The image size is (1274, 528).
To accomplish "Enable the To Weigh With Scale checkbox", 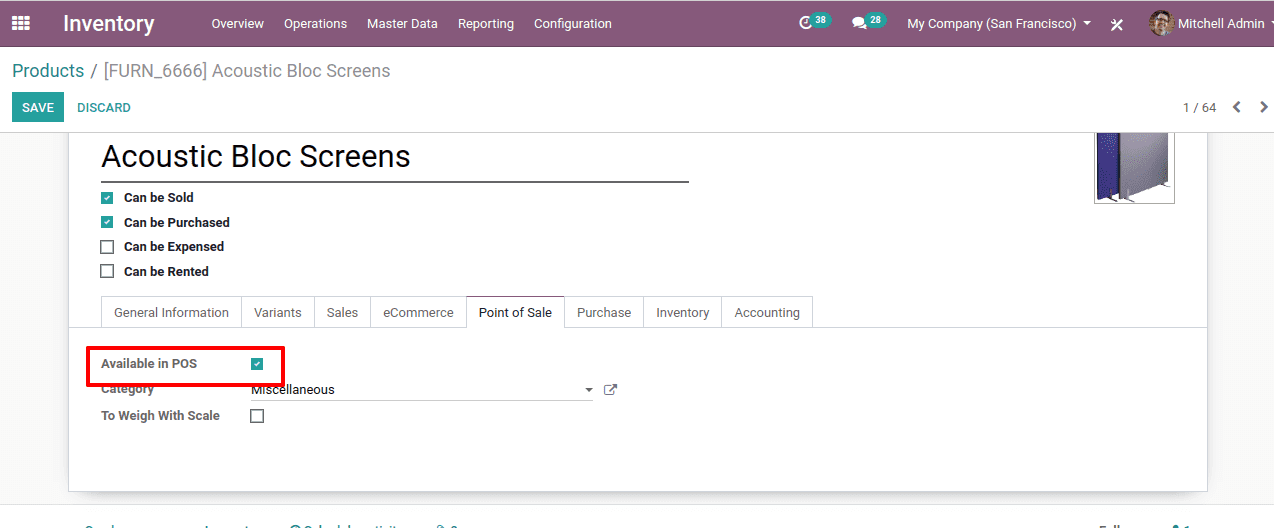I will coord(257,416).
